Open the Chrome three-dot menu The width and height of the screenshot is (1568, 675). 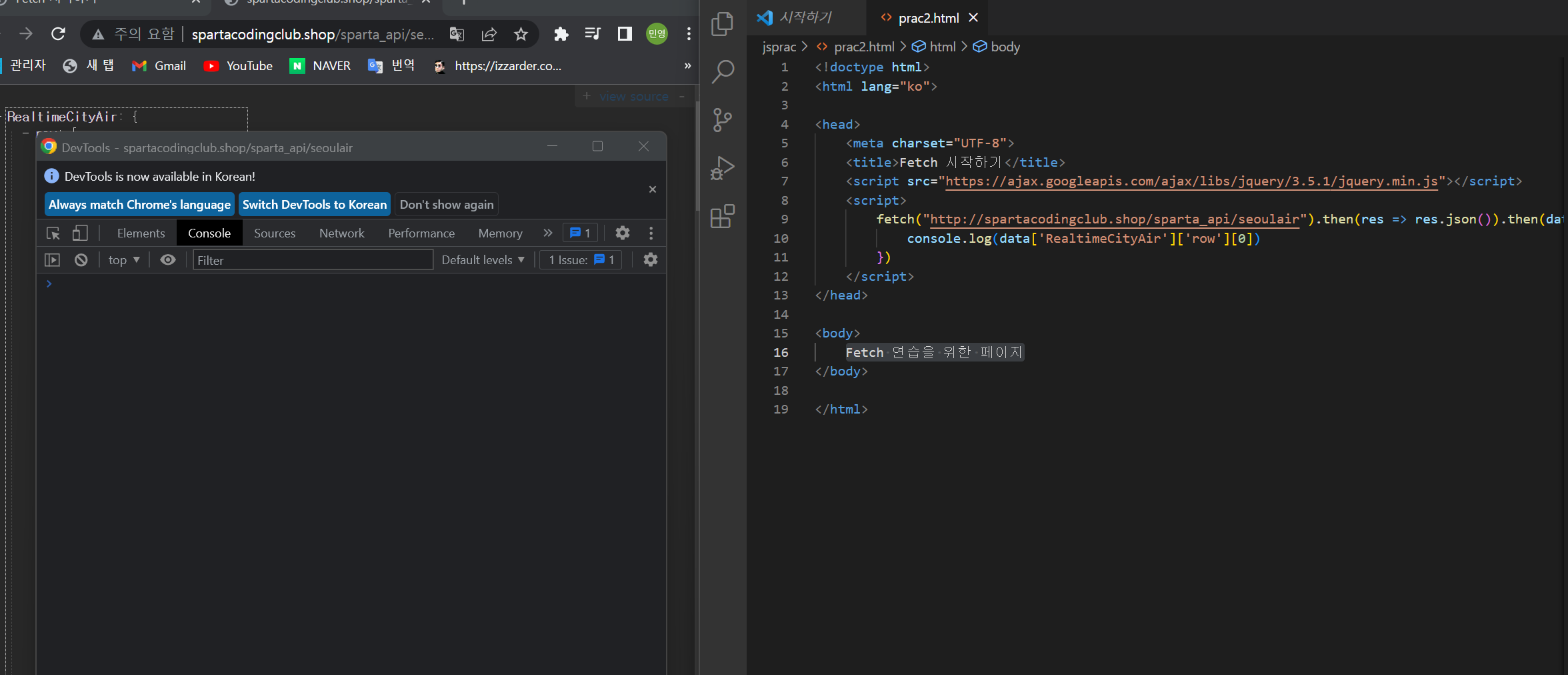pos(689,34)
